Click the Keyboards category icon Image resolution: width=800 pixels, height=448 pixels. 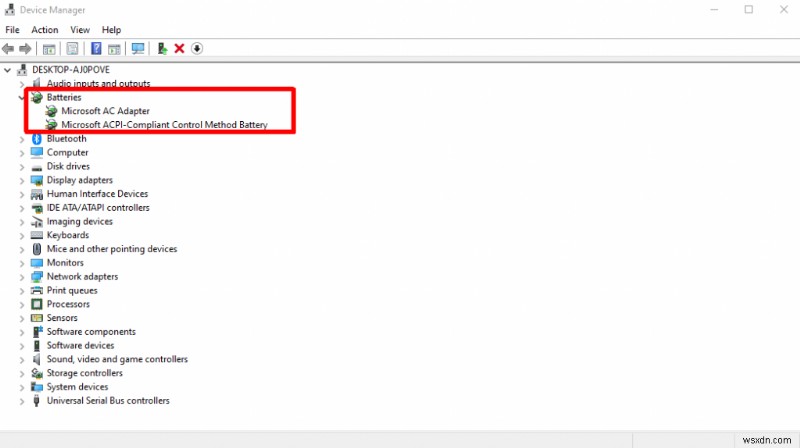pyautogui.click(x=37, y=235)
